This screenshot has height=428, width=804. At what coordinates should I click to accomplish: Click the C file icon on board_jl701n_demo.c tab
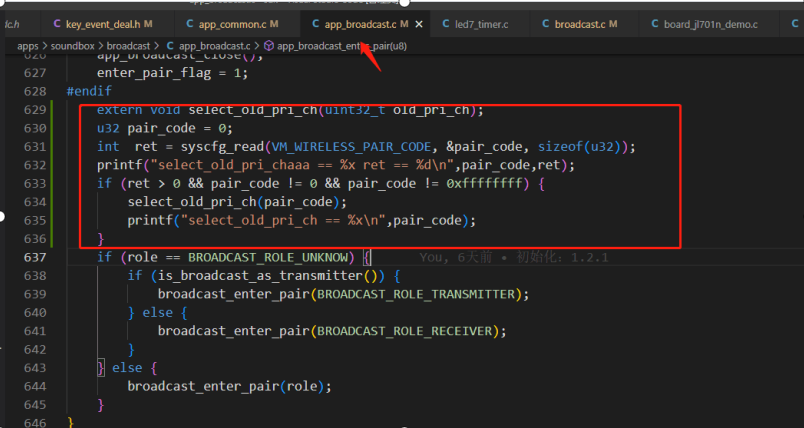(x=655, y=24)
